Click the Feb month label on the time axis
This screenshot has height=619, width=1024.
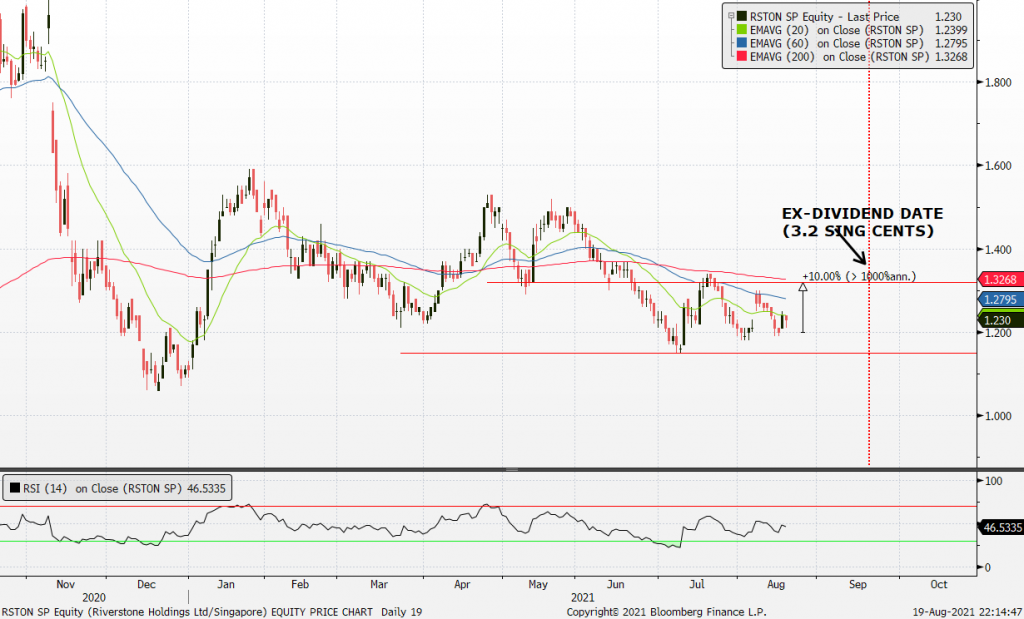(x=300, y=584)
